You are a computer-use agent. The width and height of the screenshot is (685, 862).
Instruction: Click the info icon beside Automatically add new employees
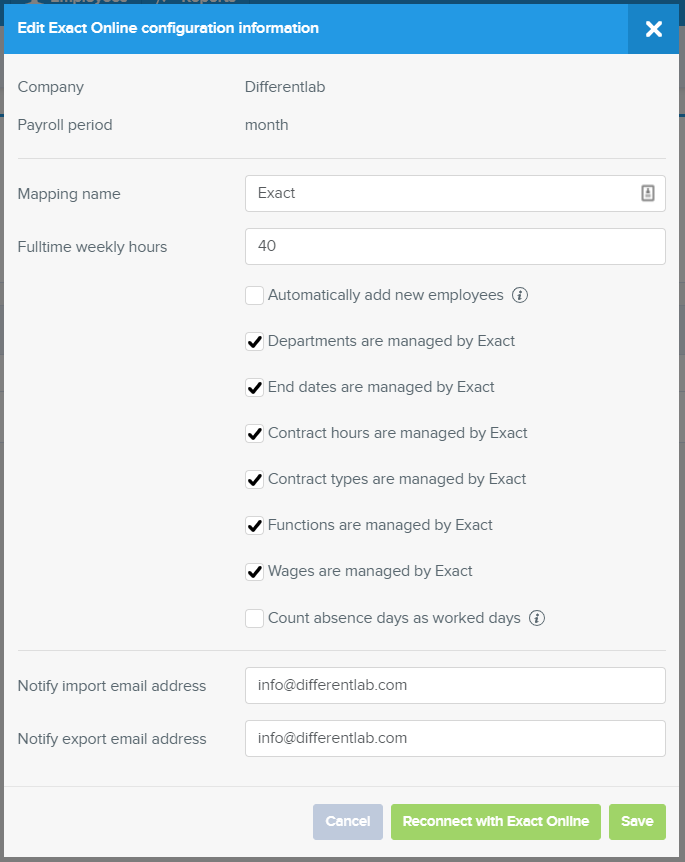pos(520,295)
